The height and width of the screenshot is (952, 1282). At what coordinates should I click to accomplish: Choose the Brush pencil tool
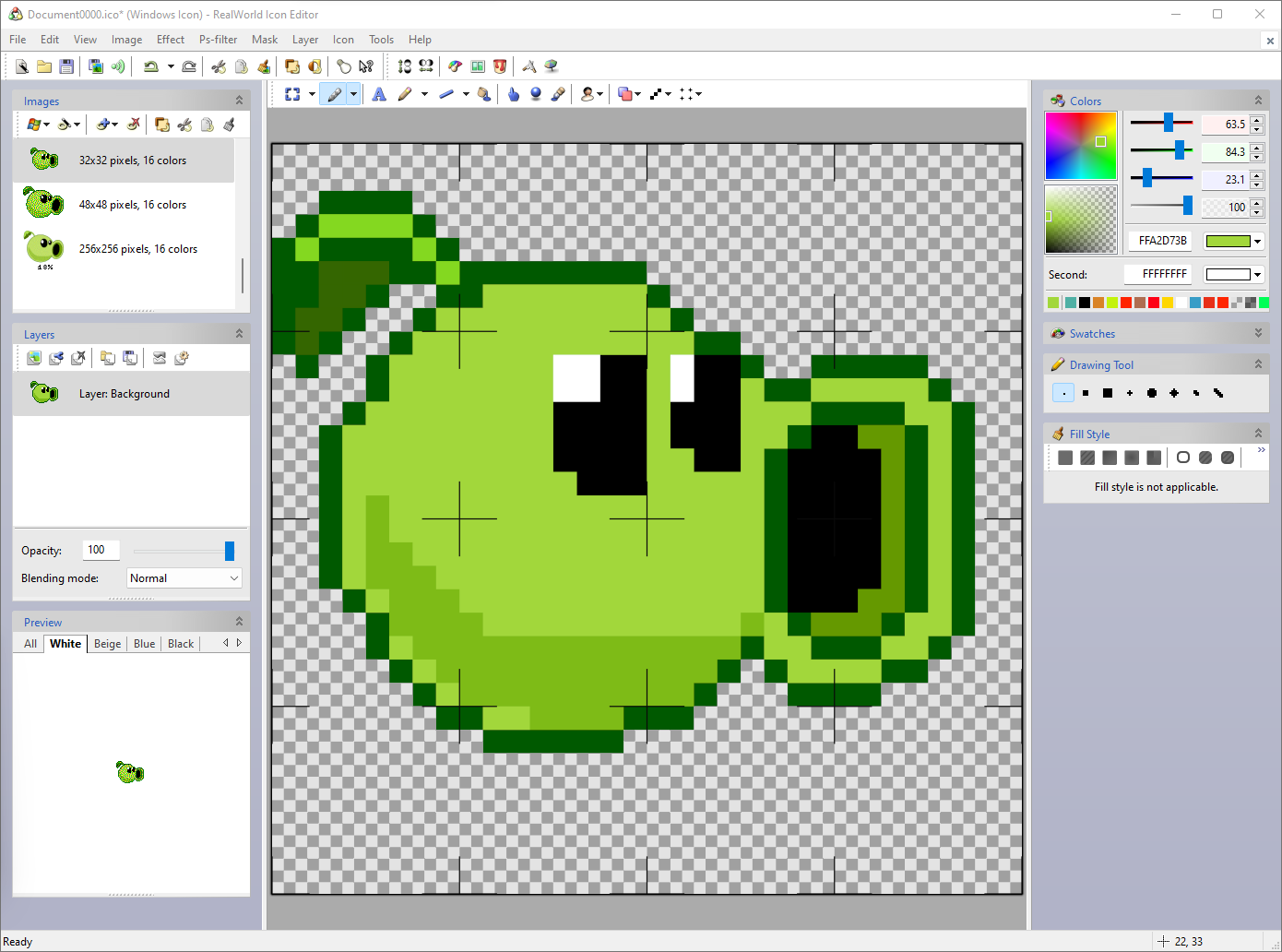point(404,94)
